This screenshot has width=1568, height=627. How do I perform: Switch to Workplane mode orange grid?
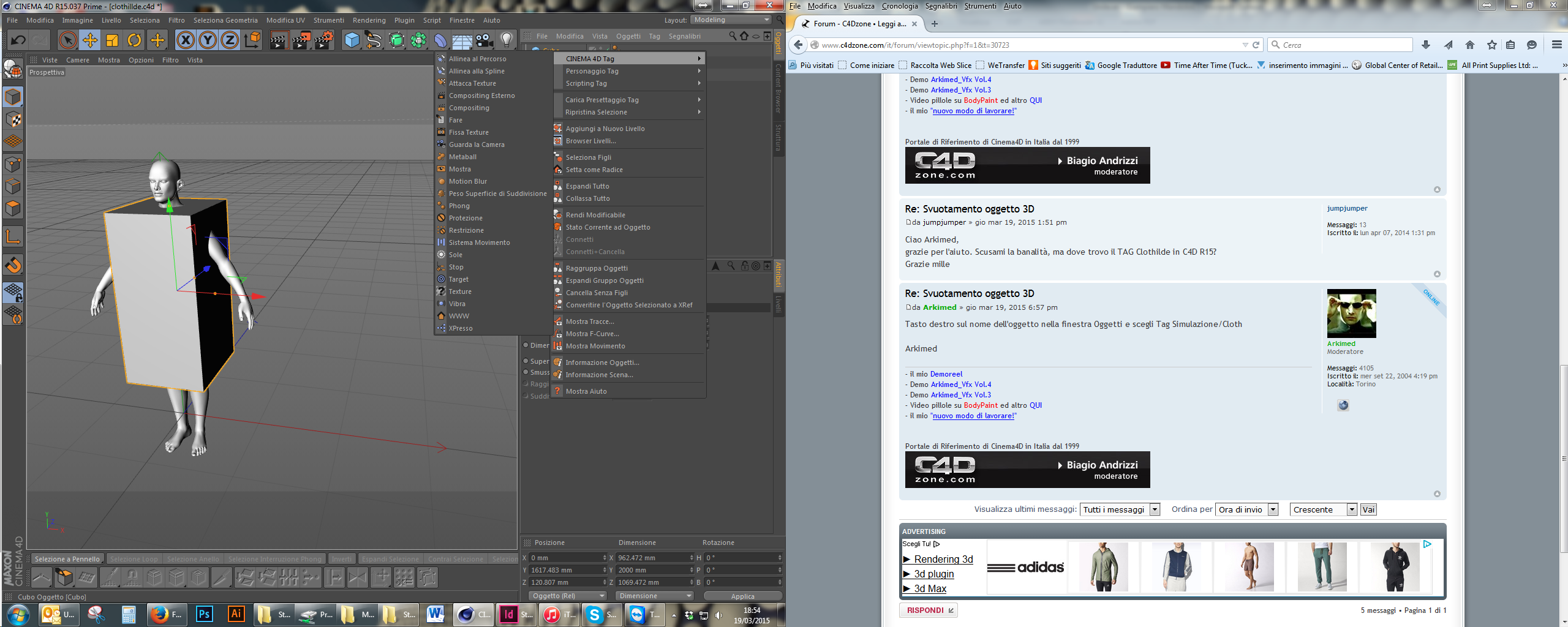[x=13, y=141]
